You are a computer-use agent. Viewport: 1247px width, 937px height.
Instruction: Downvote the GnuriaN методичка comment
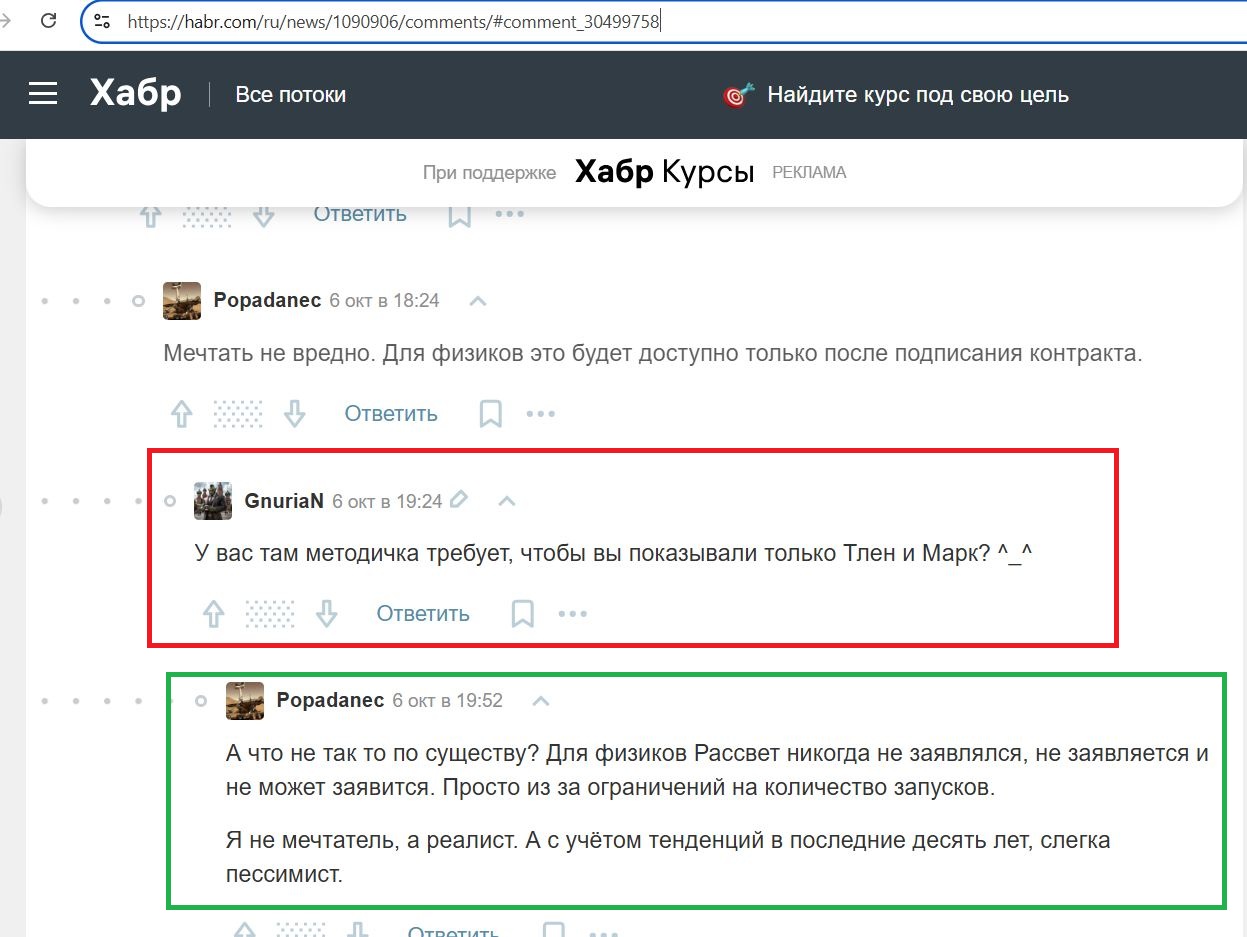(326, 614)
